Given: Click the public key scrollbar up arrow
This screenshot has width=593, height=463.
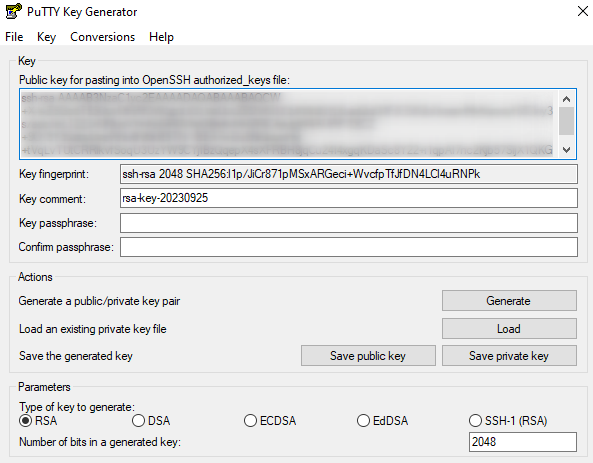Looking at the screenshot, I should 566,99.
